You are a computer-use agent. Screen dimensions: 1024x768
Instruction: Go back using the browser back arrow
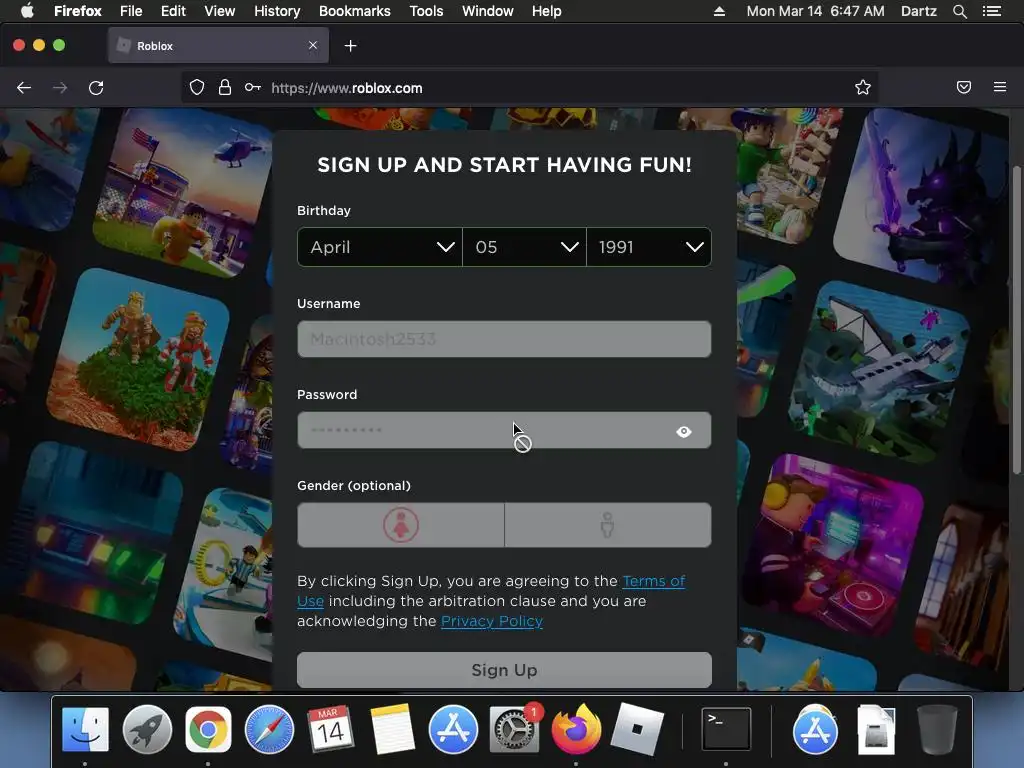(x=24, y=88)
